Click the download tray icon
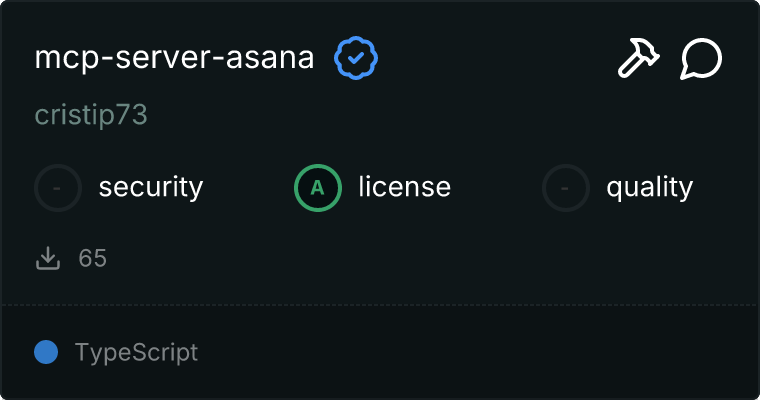The width and height of the screenshot is (760, 400). click(48, 259)
